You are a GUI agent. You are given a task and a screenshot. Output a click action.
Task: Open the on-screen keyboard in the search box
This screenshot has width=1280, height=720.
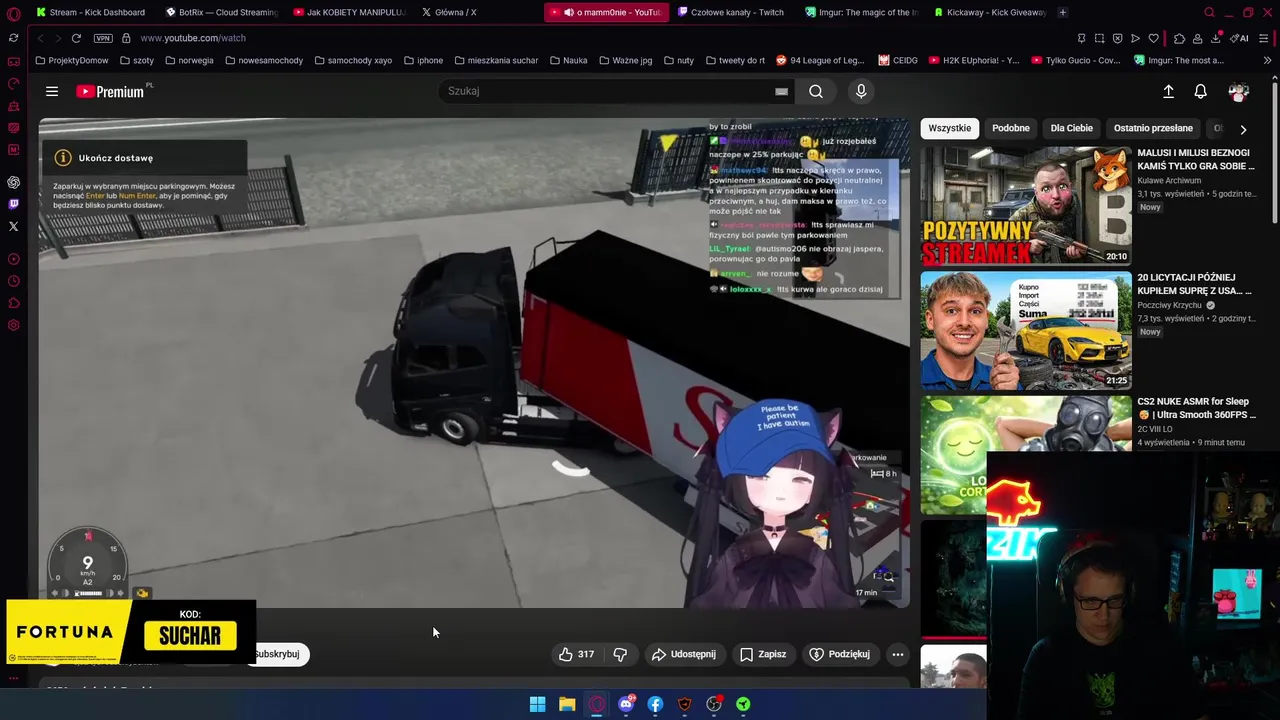781,91
